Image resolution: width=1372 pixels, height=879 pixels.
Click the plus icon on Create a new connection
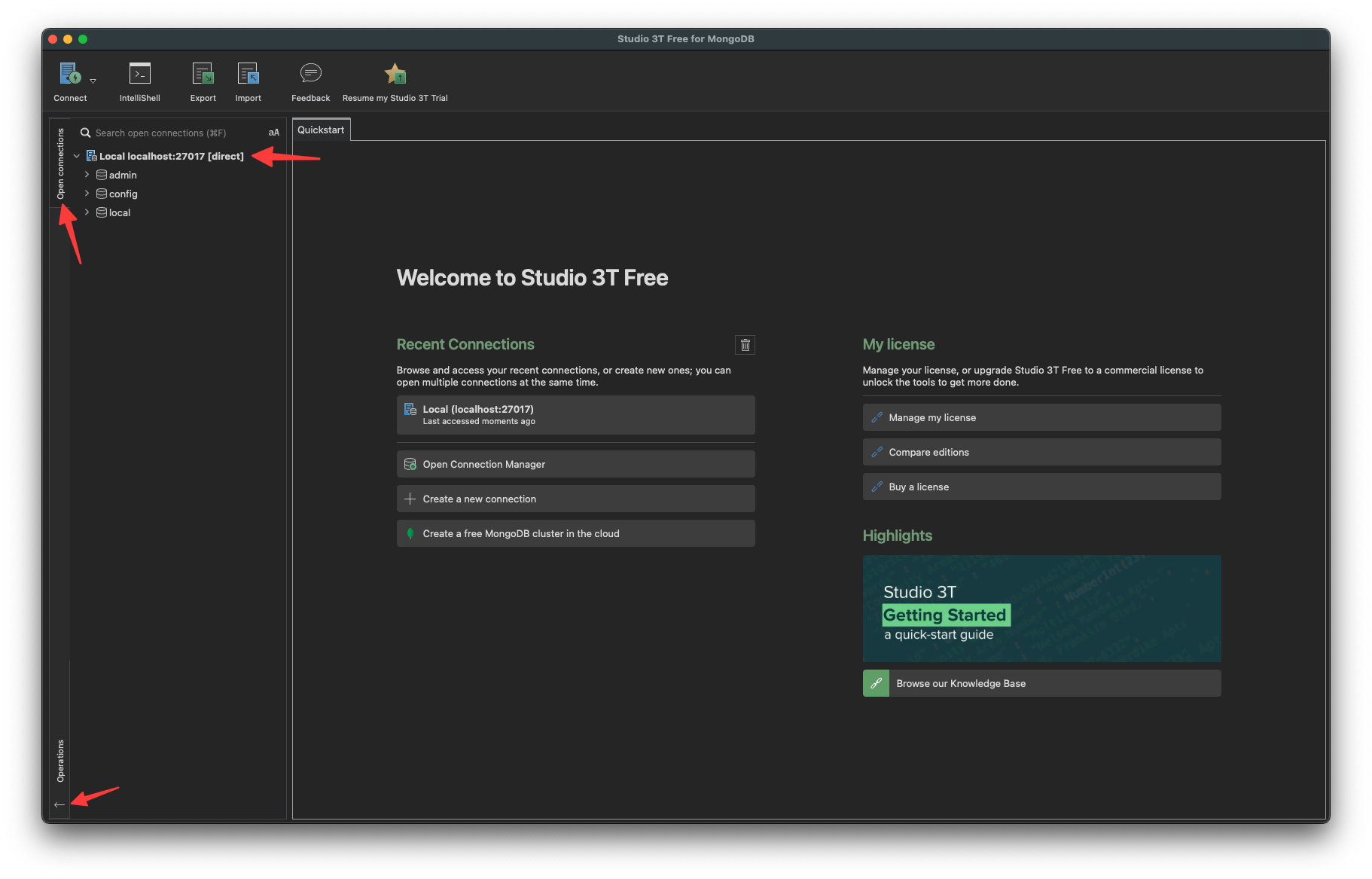(x=410, y=499)
